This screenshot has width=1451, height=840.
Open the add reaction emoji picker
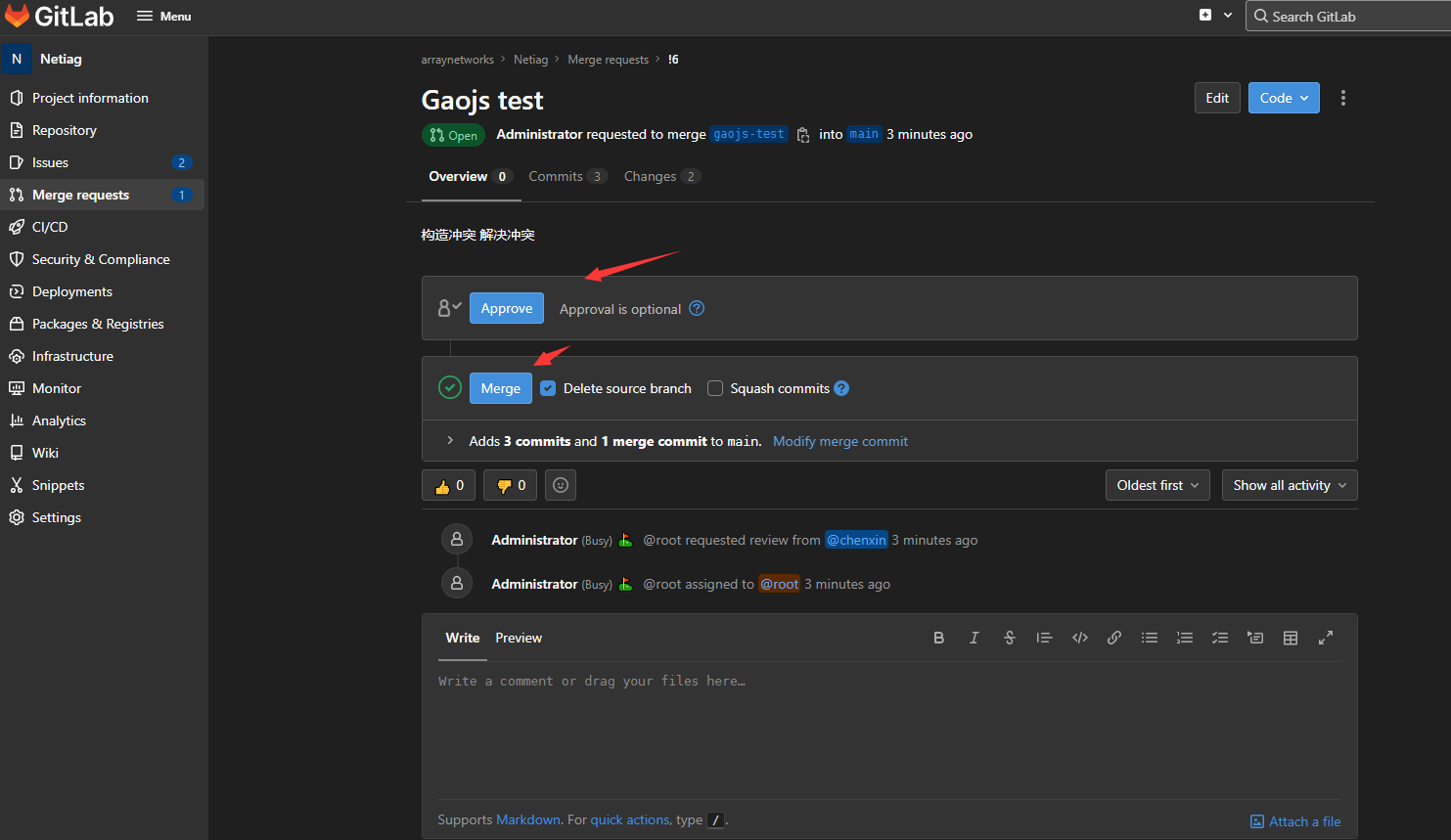point(561,485)
